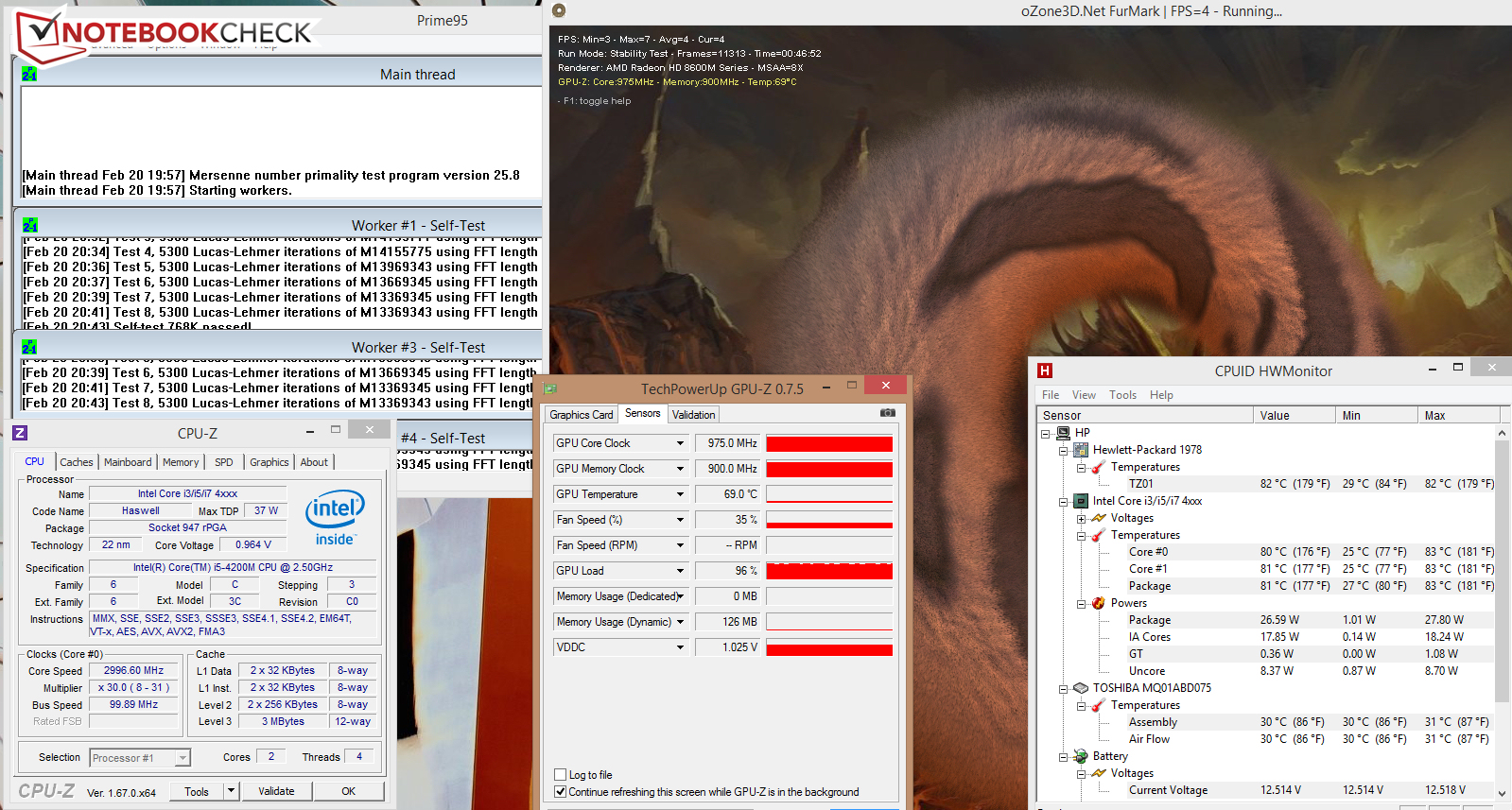Click the GPU-Z title bar app icon
1512x810 pixels.
pos(550,388)
